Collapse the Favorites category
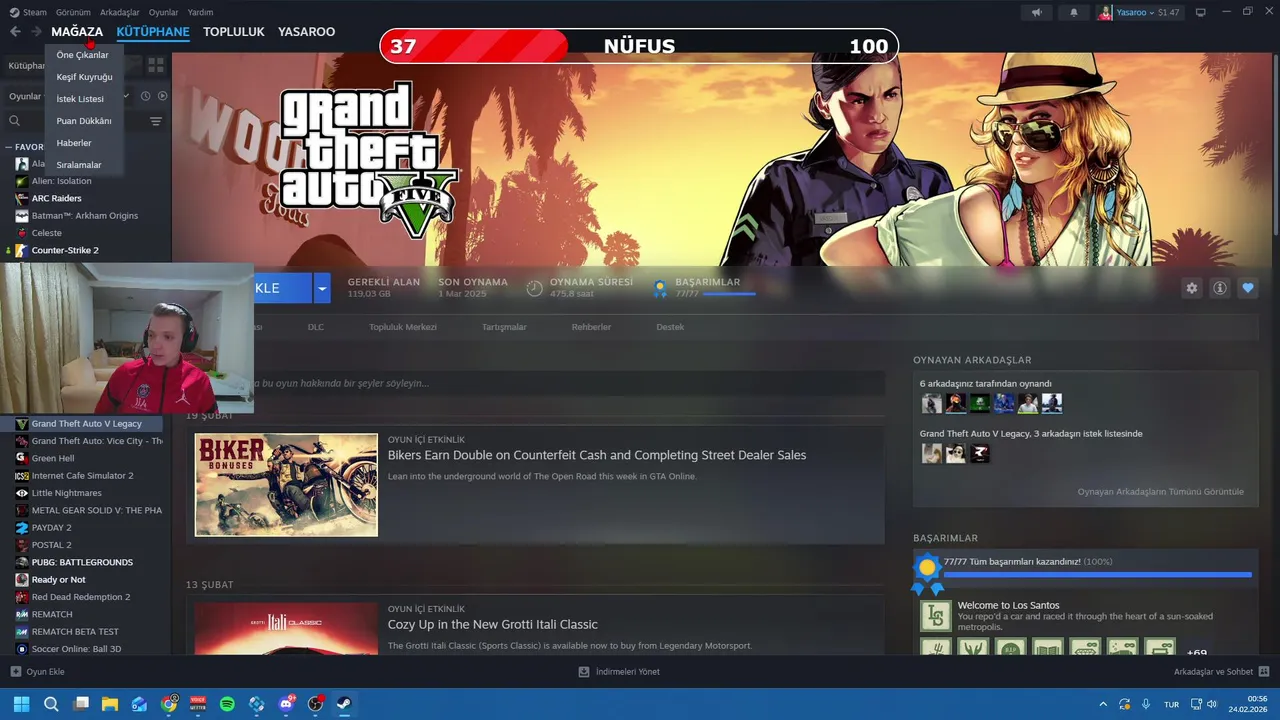 (8, 147)
